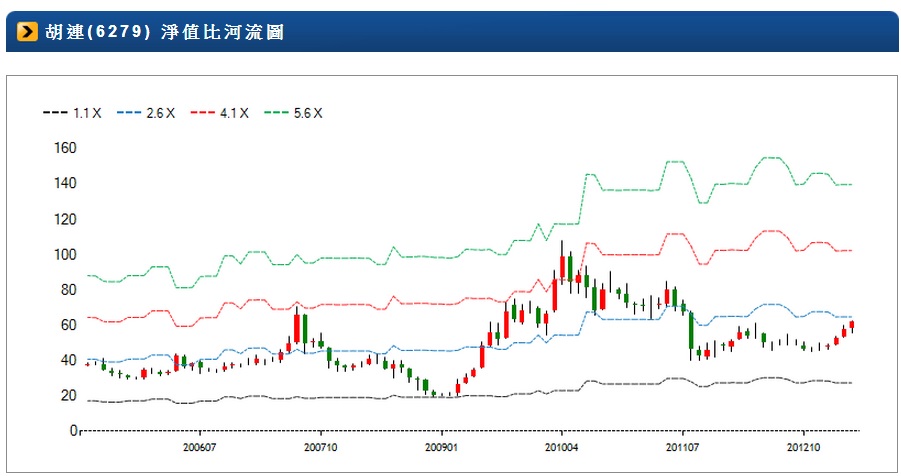This screenshot has width=901, height=476.
Task: Click the 40 y-axis label
Action: pos(68,360)
